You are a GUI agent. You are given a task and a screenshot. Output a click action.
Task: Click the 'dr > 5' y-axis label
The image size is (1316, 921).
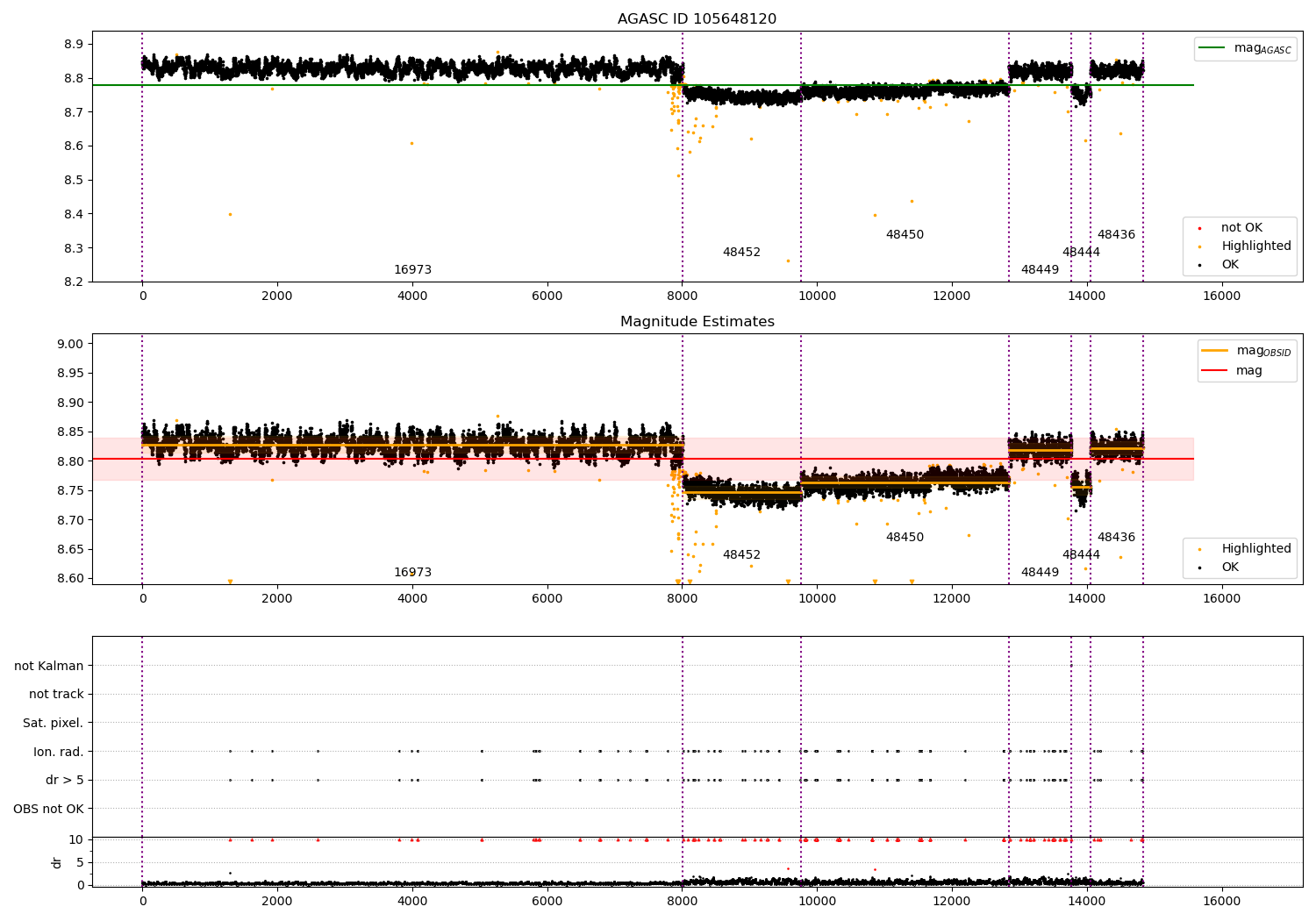click(65, 781)
